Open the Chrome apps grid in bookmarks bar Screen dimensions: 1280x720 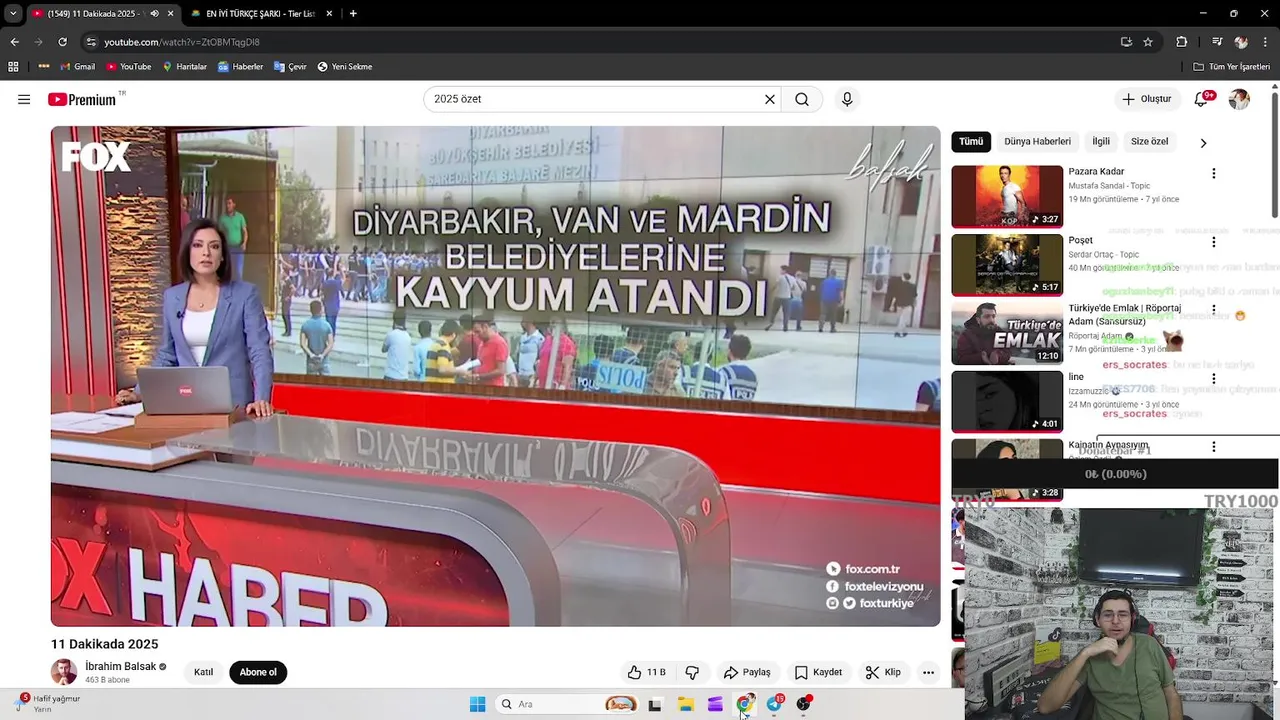tap(13, 67)
